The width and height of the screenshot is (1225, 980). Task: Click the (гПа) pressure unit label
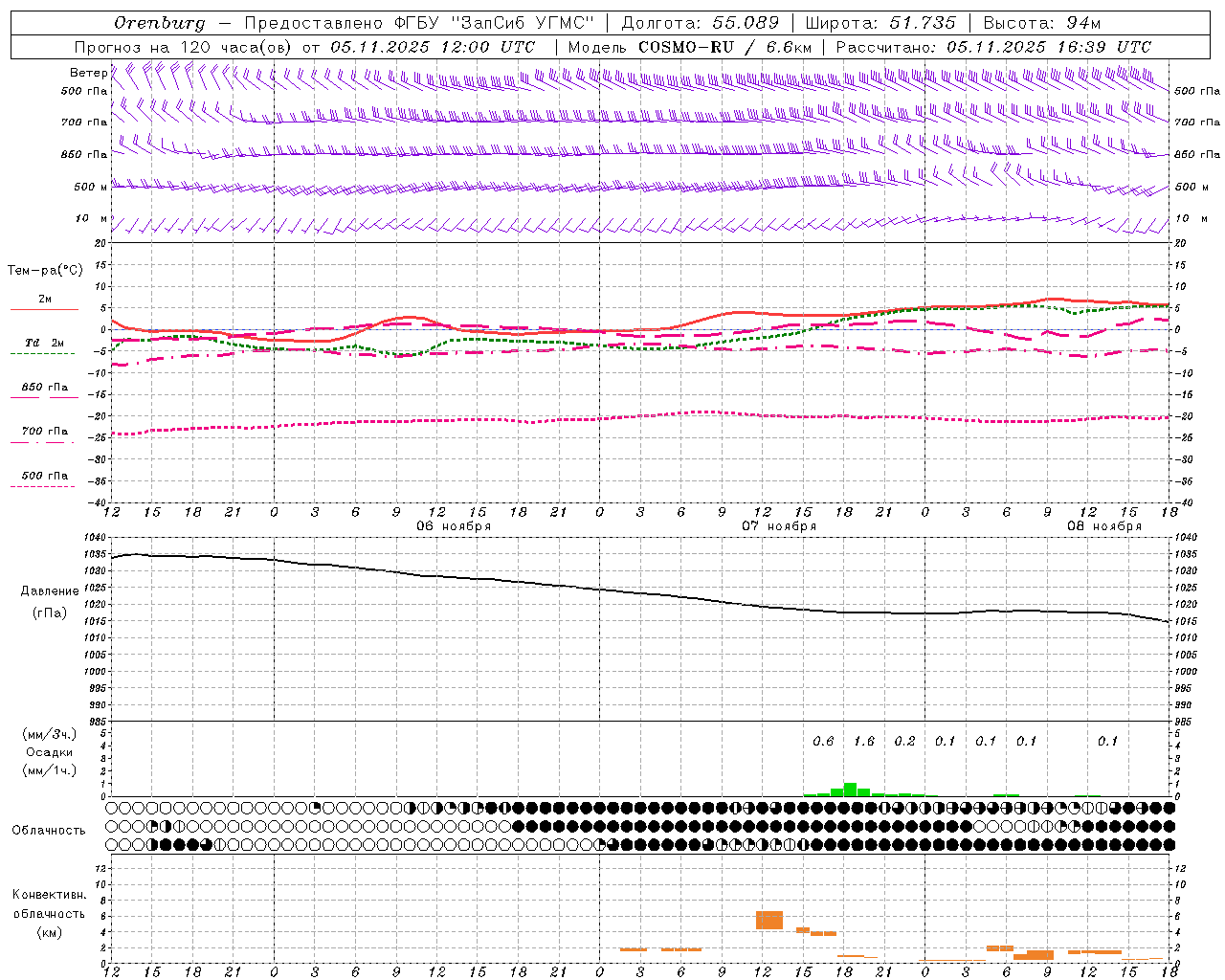tap(49, 613)
